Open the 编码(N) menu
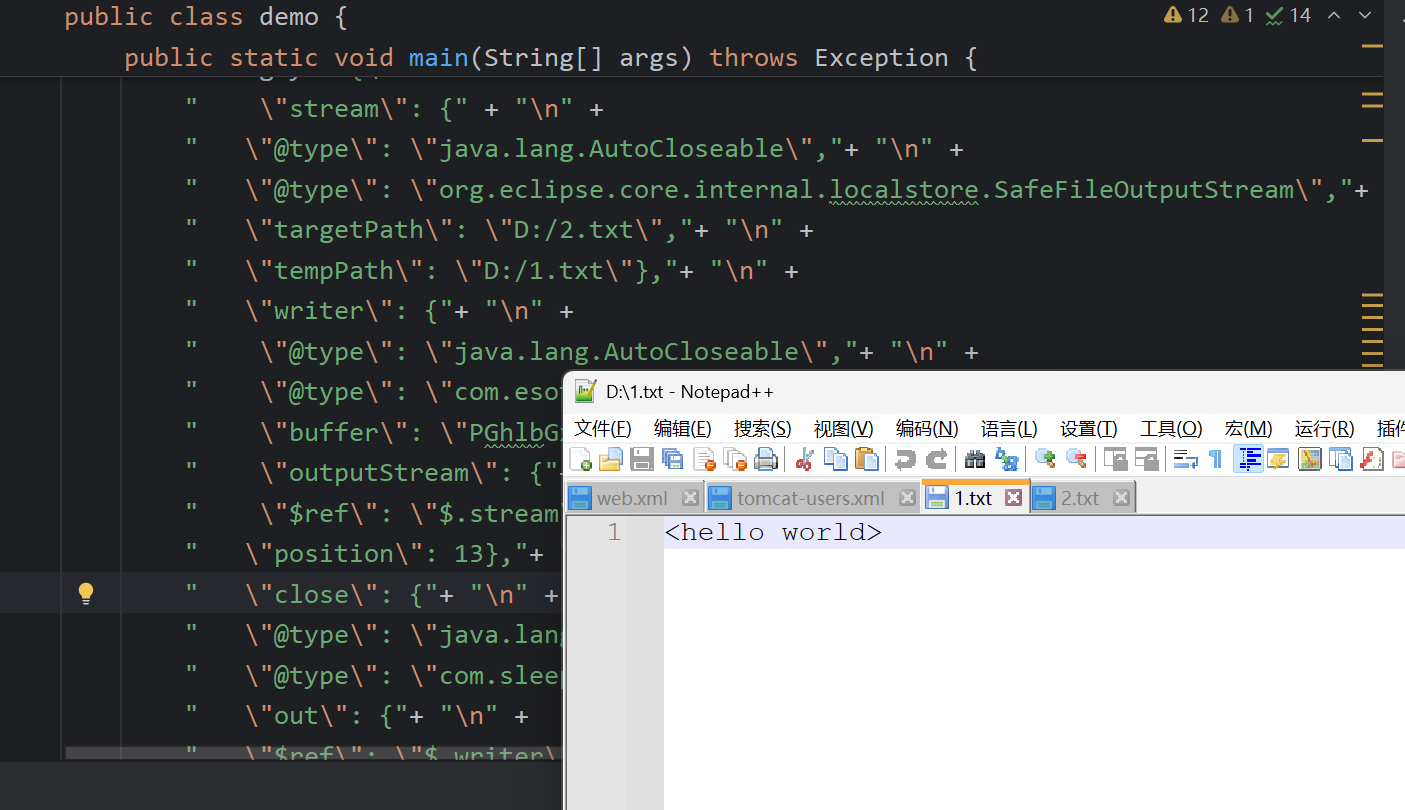Image resolution: width=1405 pixels, height=810 pixels. pyautogui.click(x=927, y=429)
